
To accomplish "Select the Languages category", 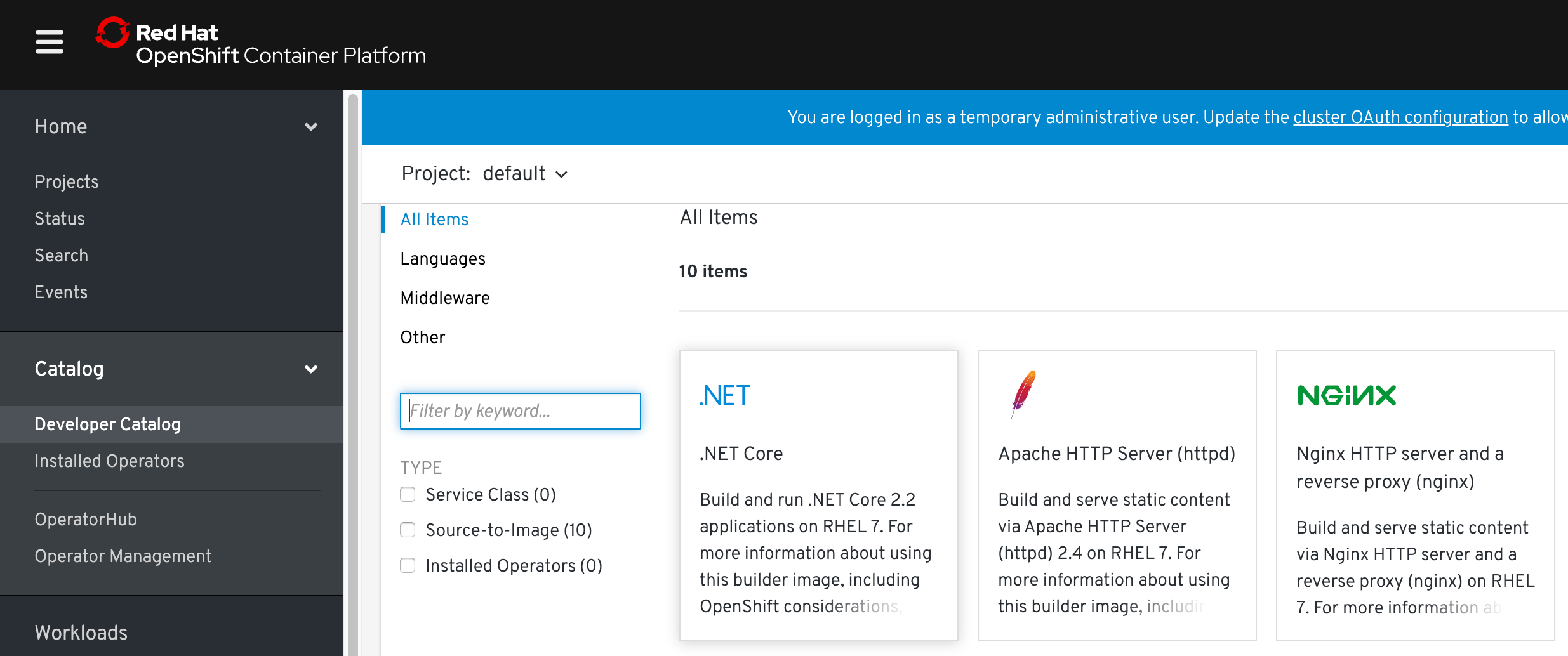I will (442, 259).
